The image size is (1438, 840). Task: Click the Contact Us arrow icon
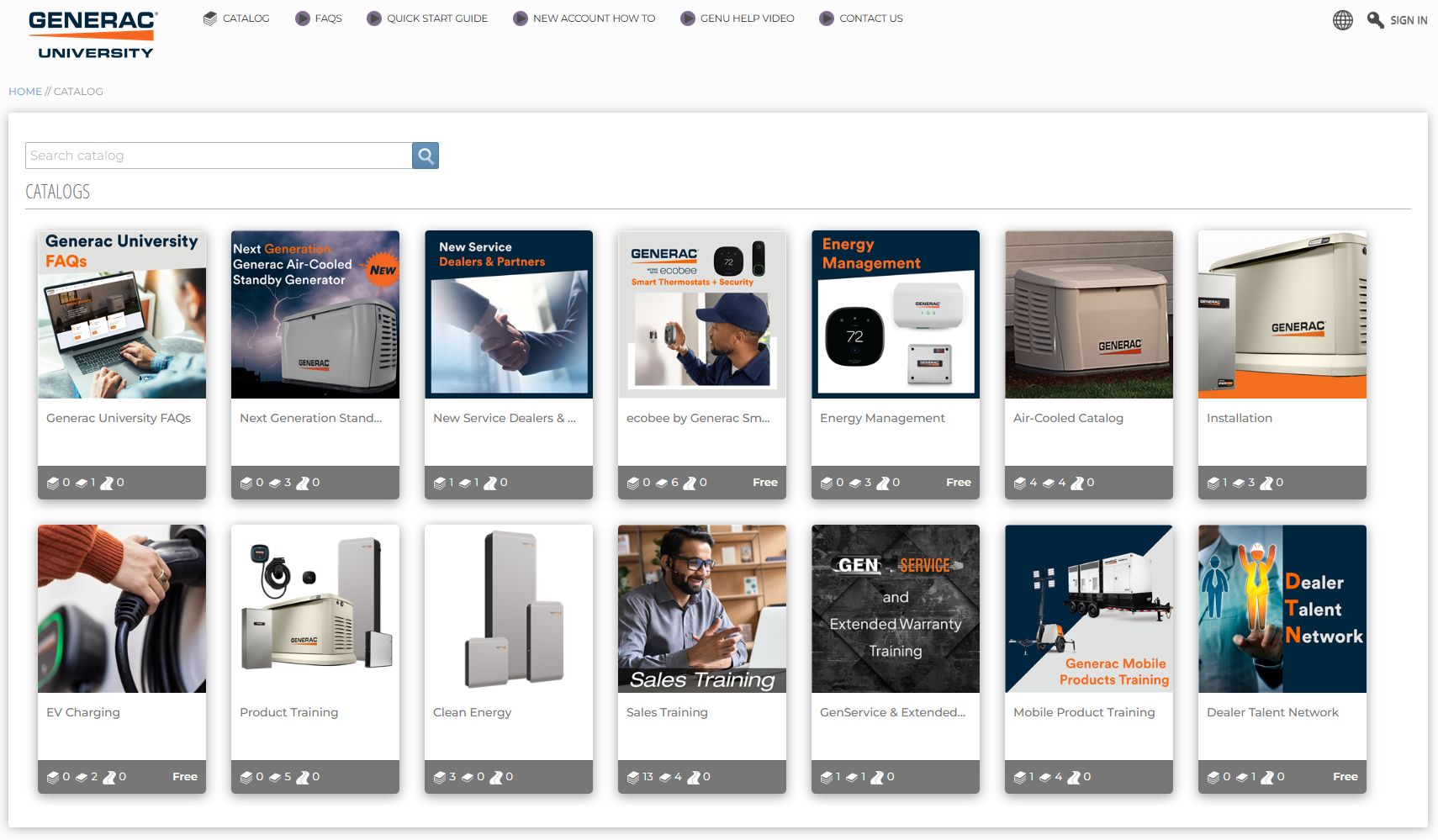click(x=827, y=18)
